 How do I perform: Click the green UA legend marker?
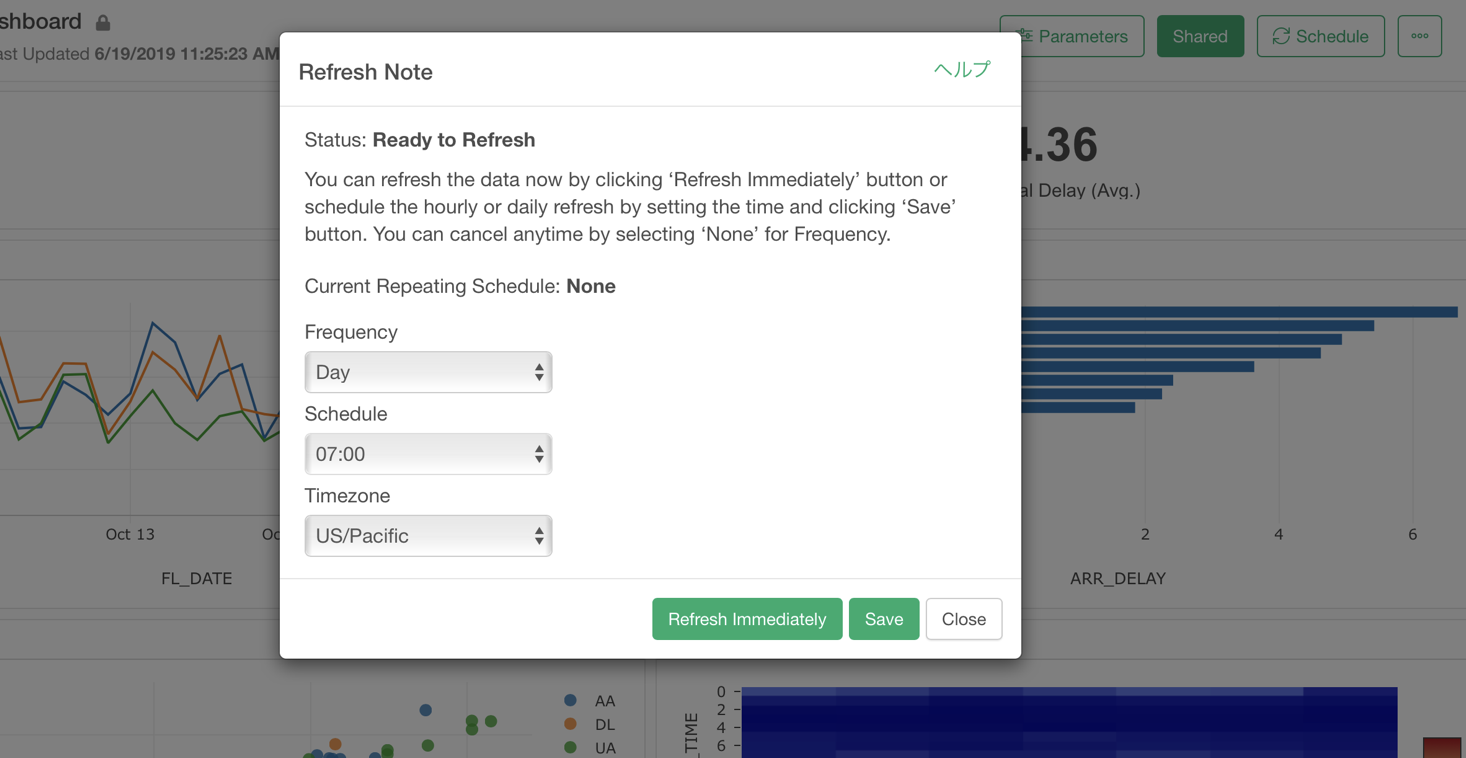coord(570,748)
